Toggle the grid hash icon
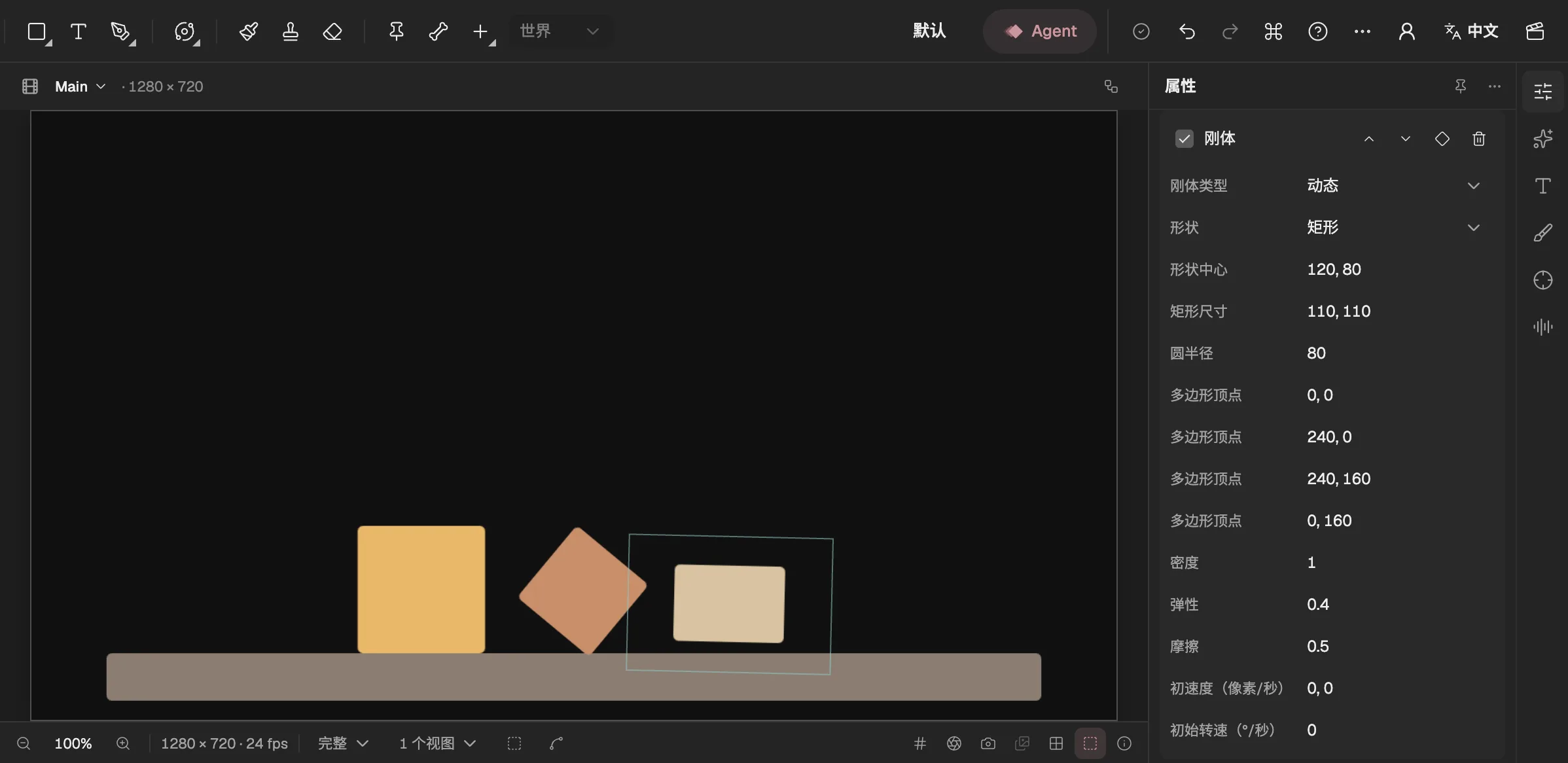 point(920,743)
